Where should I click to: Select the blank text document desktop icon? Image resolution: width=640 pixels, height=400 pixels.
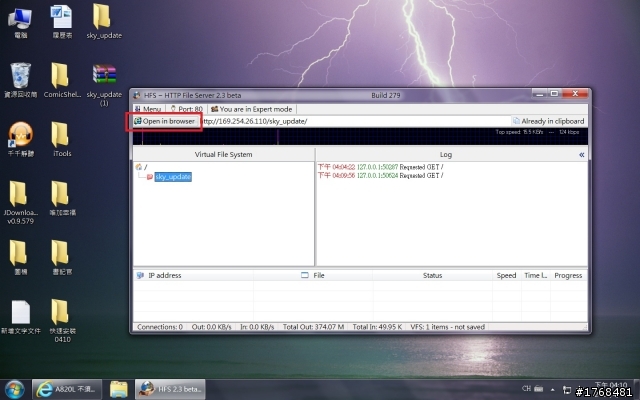coord(20,317)
